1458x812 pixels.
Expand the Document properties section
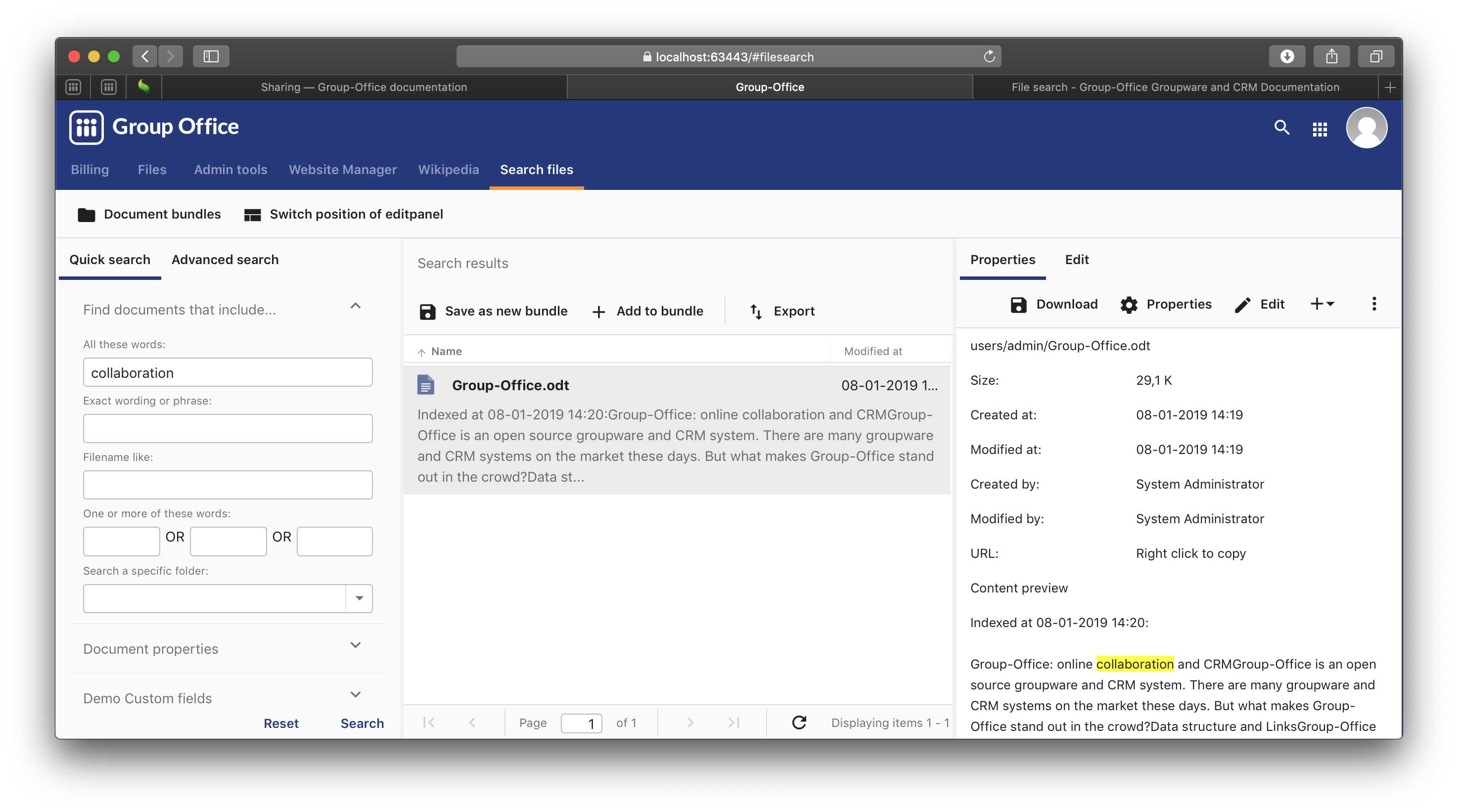[x=356, y=645]
